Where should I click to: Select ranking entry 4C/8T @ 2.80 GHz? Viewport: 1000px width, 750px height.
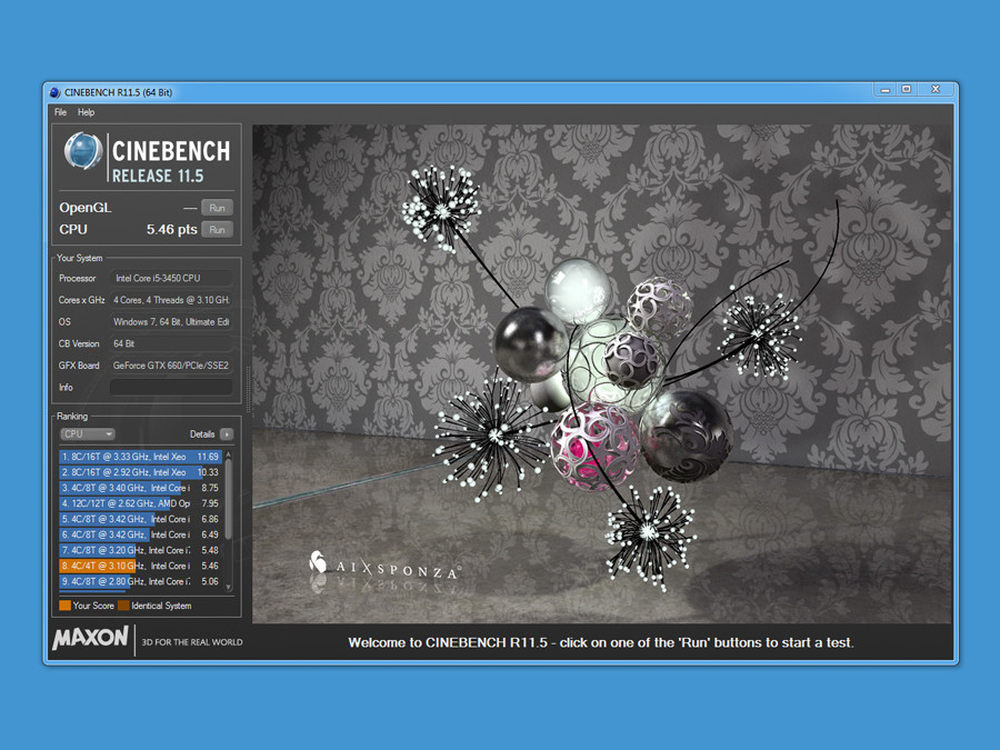pos(140,582)
